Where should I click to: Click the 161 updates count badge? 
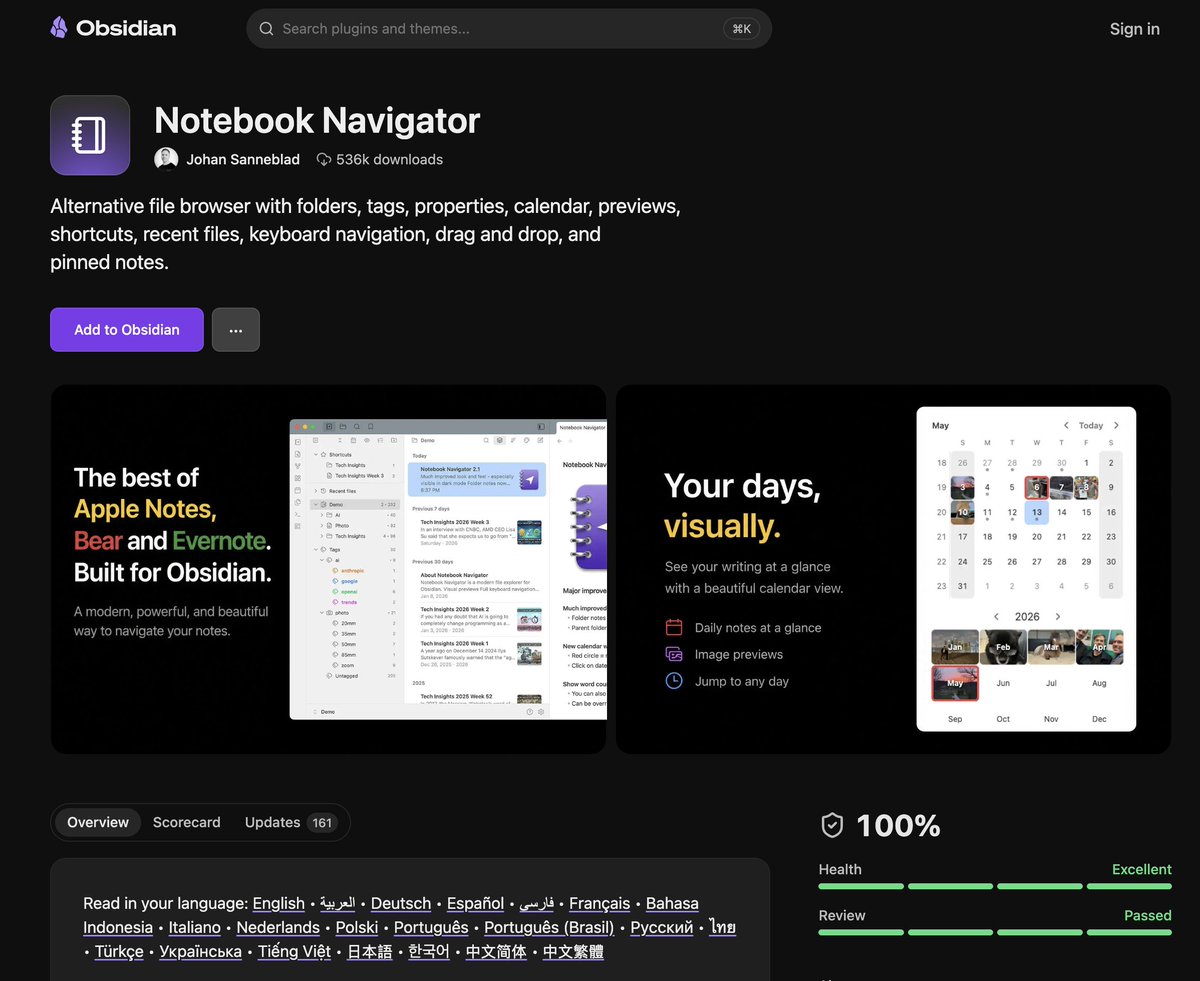[x=322, y=823]
